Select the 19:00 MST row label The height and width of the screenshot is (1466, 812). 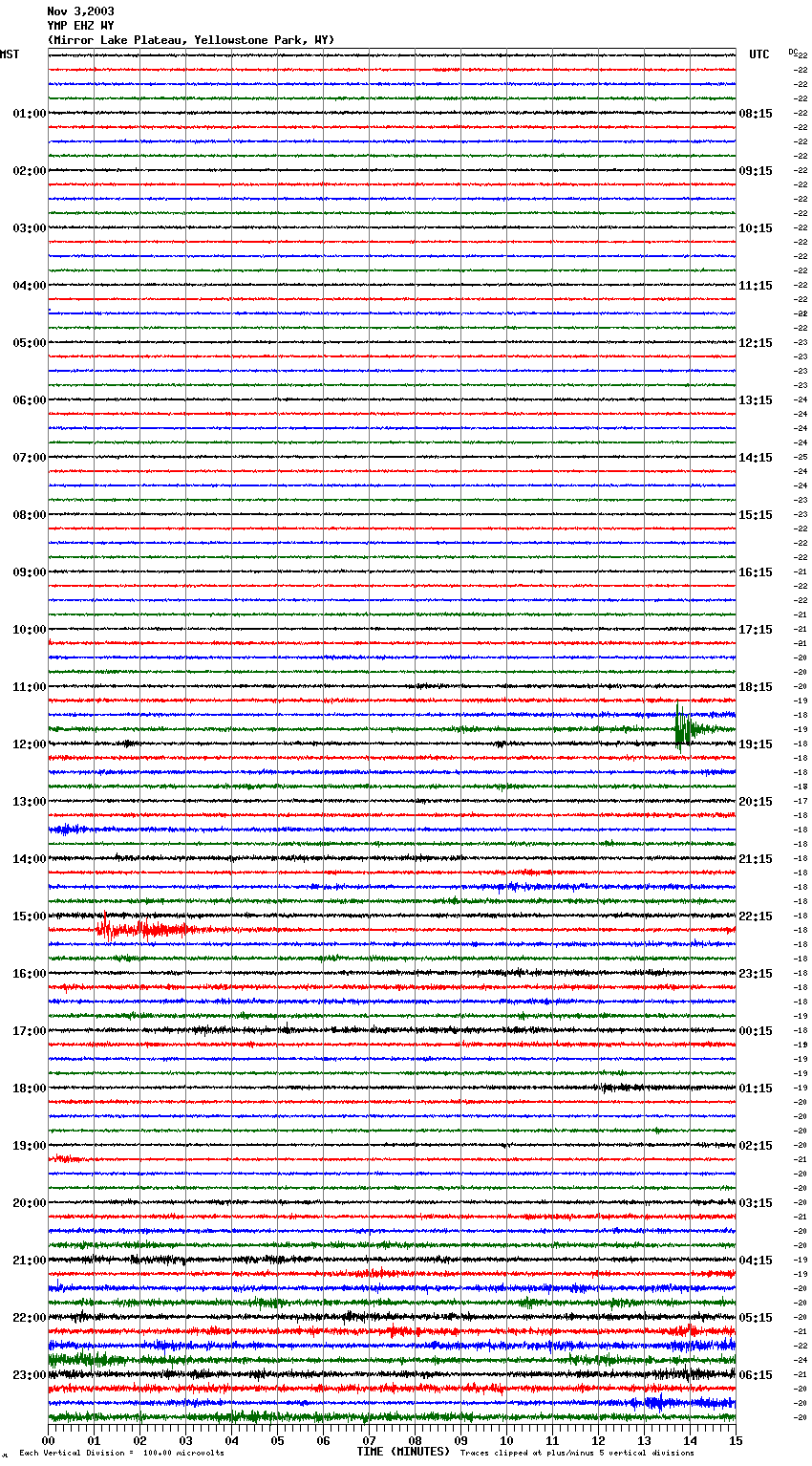tap(29, 1146)
